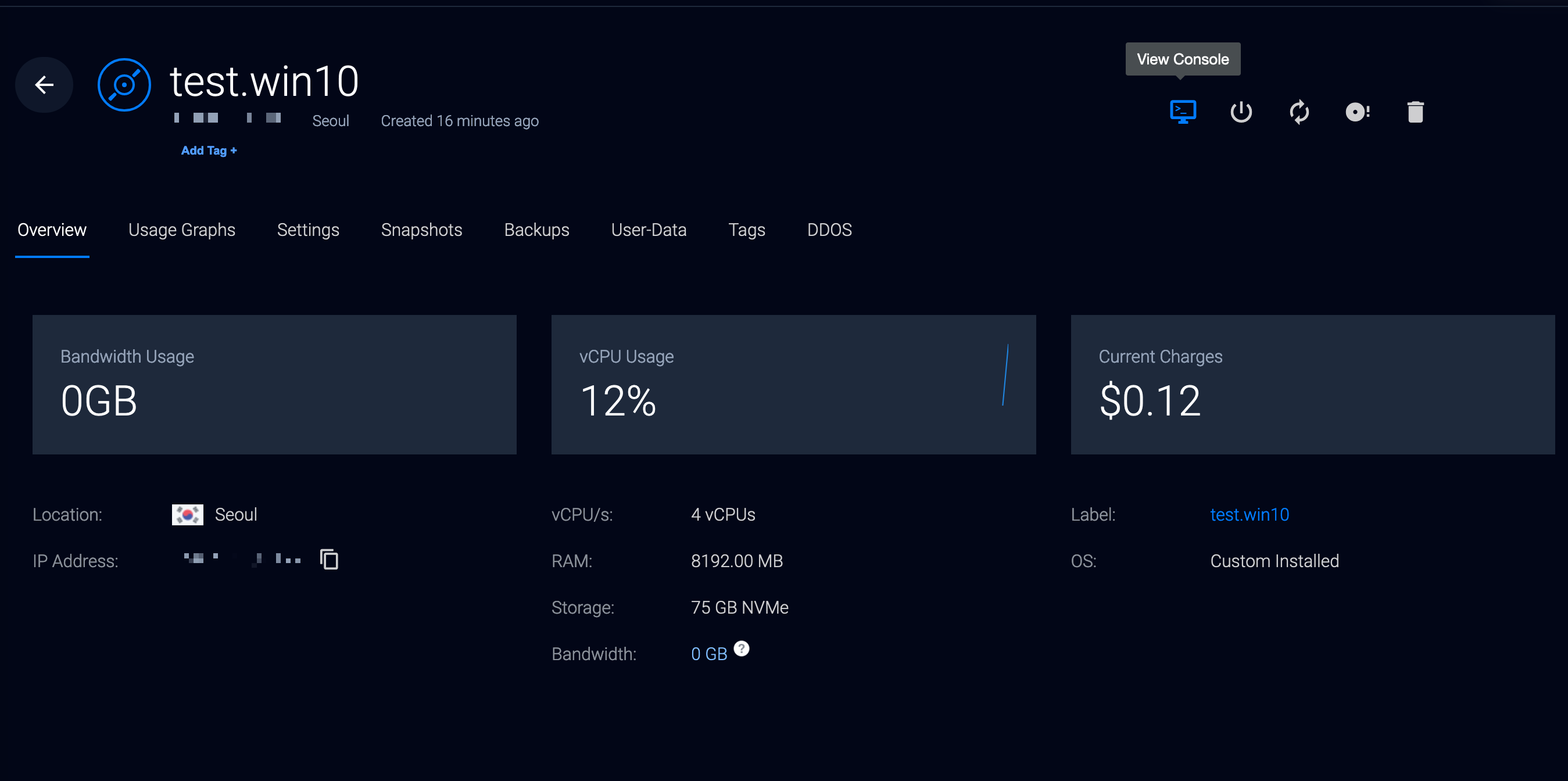Viewport: 1568px width, 781px height.
Task: Click the South Korea flag icon
Action: click(x=188, y=515)
